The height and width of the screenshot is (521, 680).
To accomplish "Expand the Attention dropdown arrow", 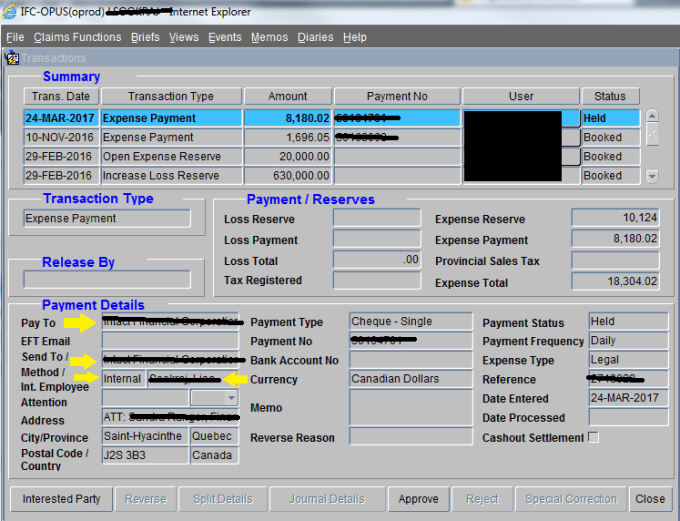I will (x=227, y=398).
